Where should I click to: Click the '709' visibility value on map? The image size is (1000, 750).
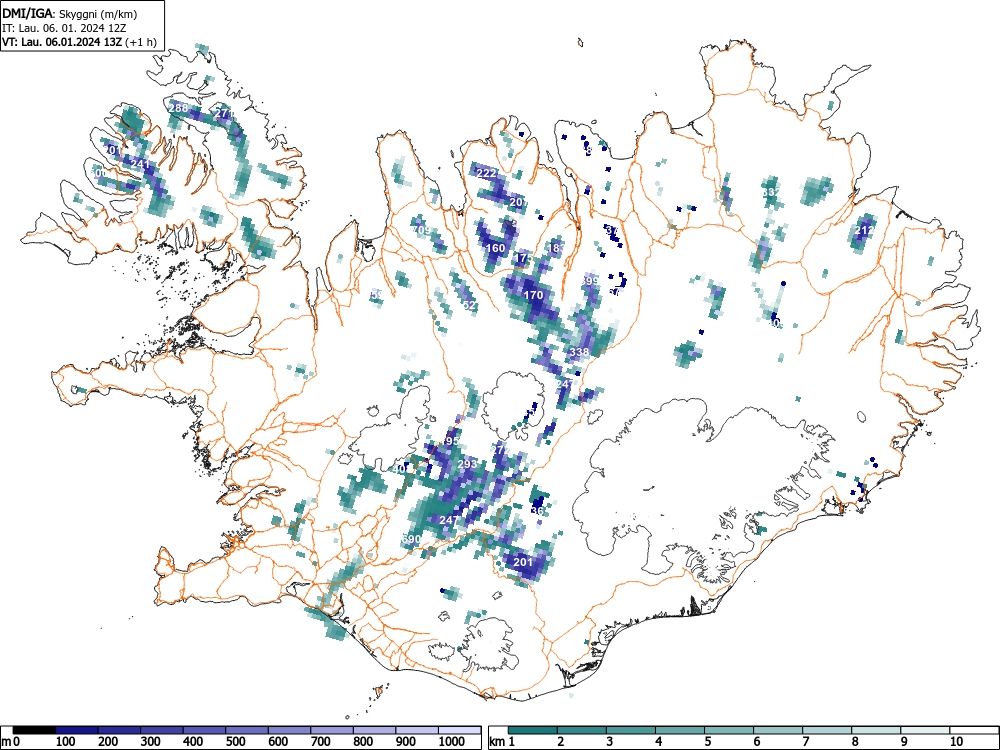pyautogui.click(x=421, y=230)
